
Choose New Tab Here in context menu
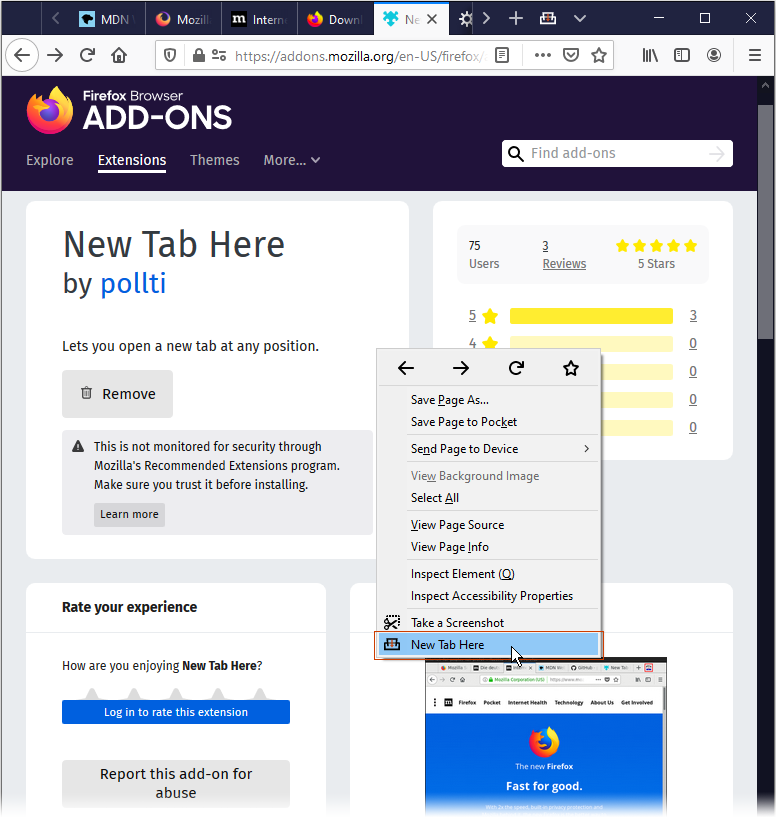coord(488,645)
